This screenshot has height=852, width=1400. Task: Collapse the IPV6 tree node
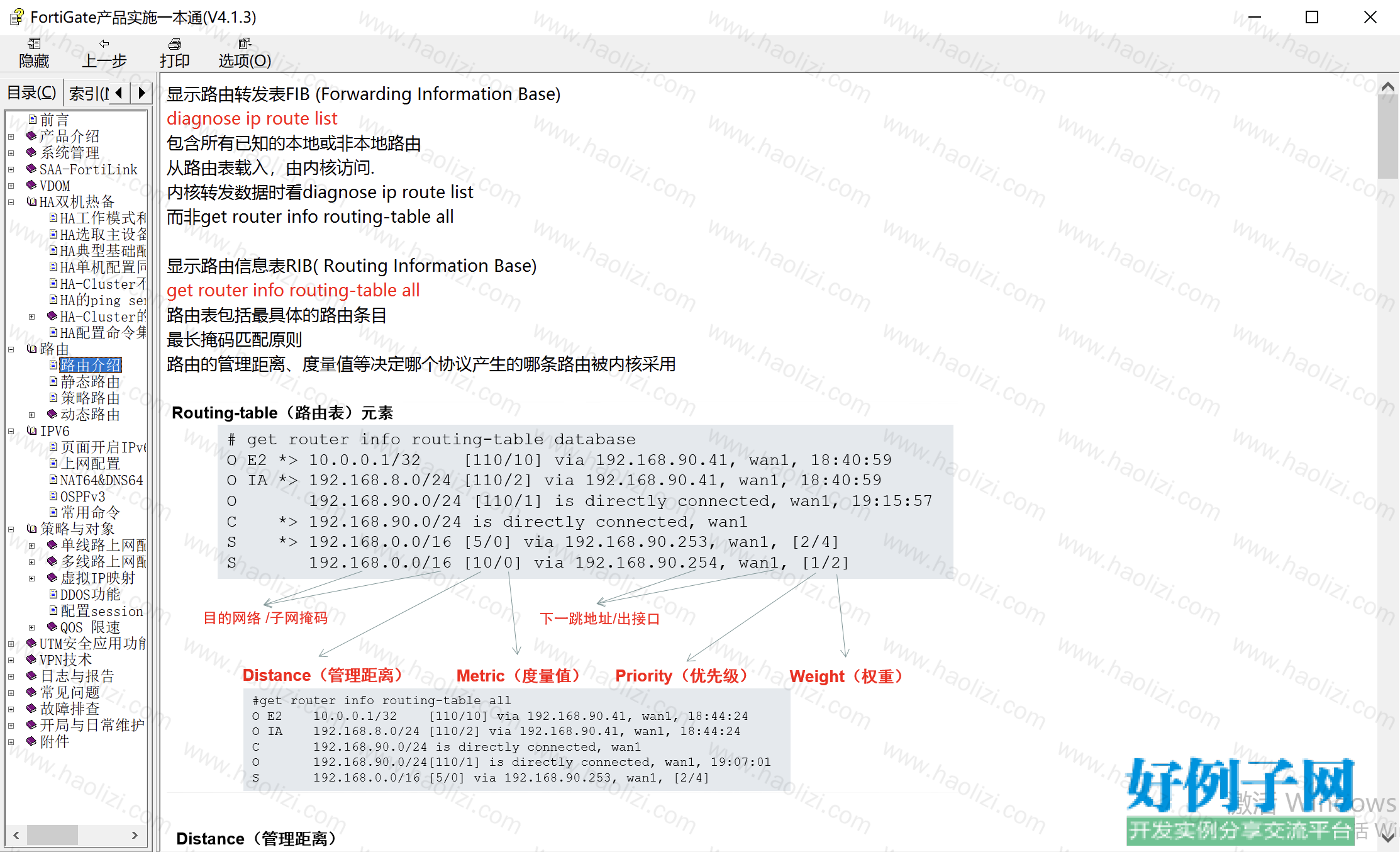coord(11,432)
